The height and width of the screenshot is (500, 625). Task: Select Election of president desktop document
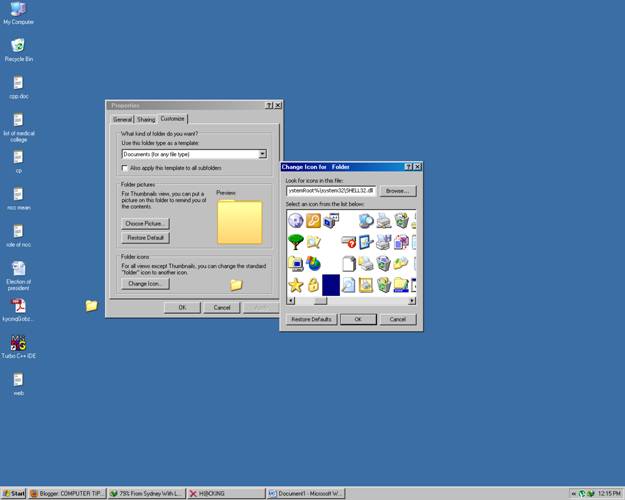coord(18,276)
